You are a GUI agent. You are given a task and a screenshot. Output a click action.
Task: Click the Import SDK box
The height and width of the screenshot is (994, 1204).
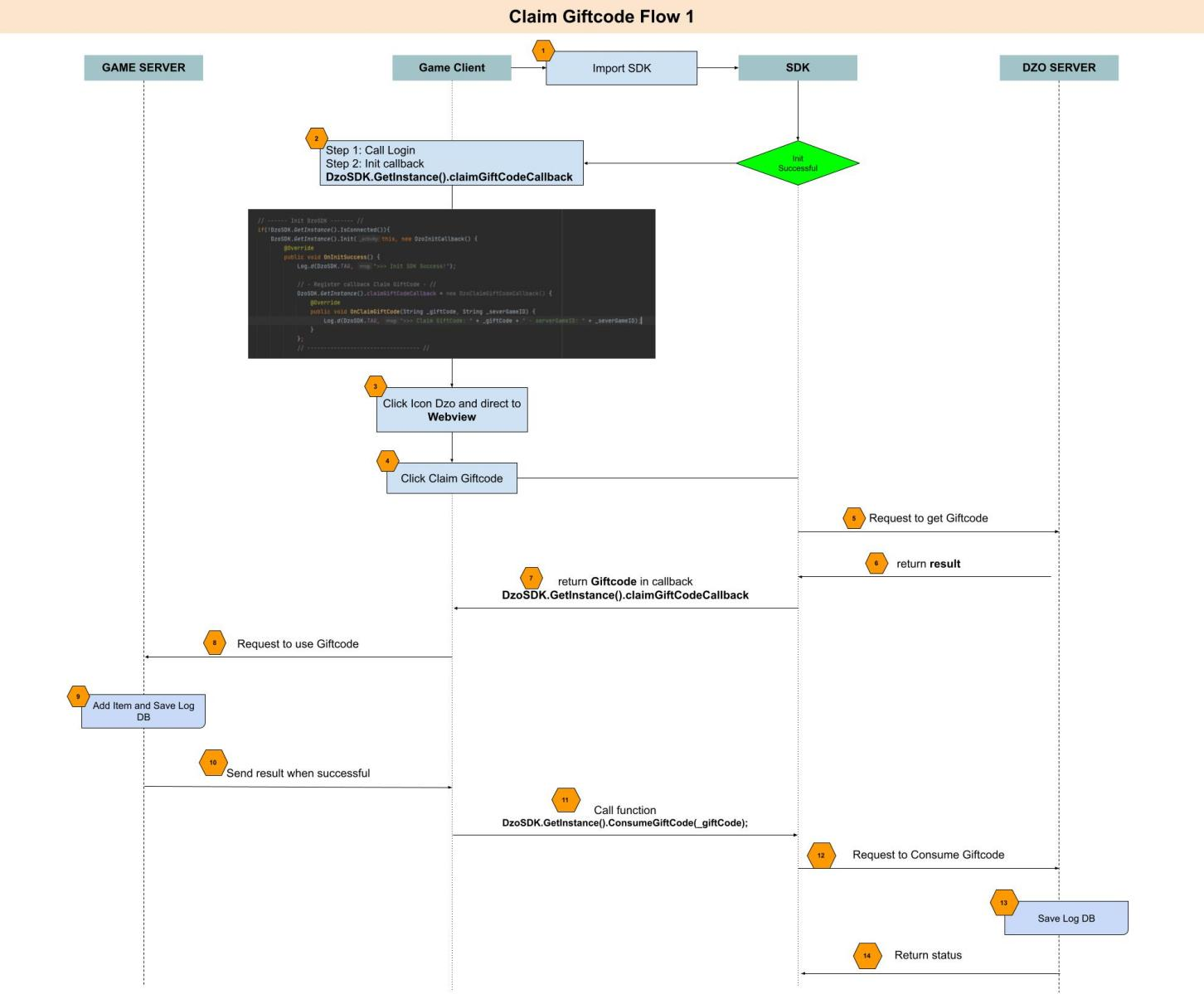pos(622,68)
